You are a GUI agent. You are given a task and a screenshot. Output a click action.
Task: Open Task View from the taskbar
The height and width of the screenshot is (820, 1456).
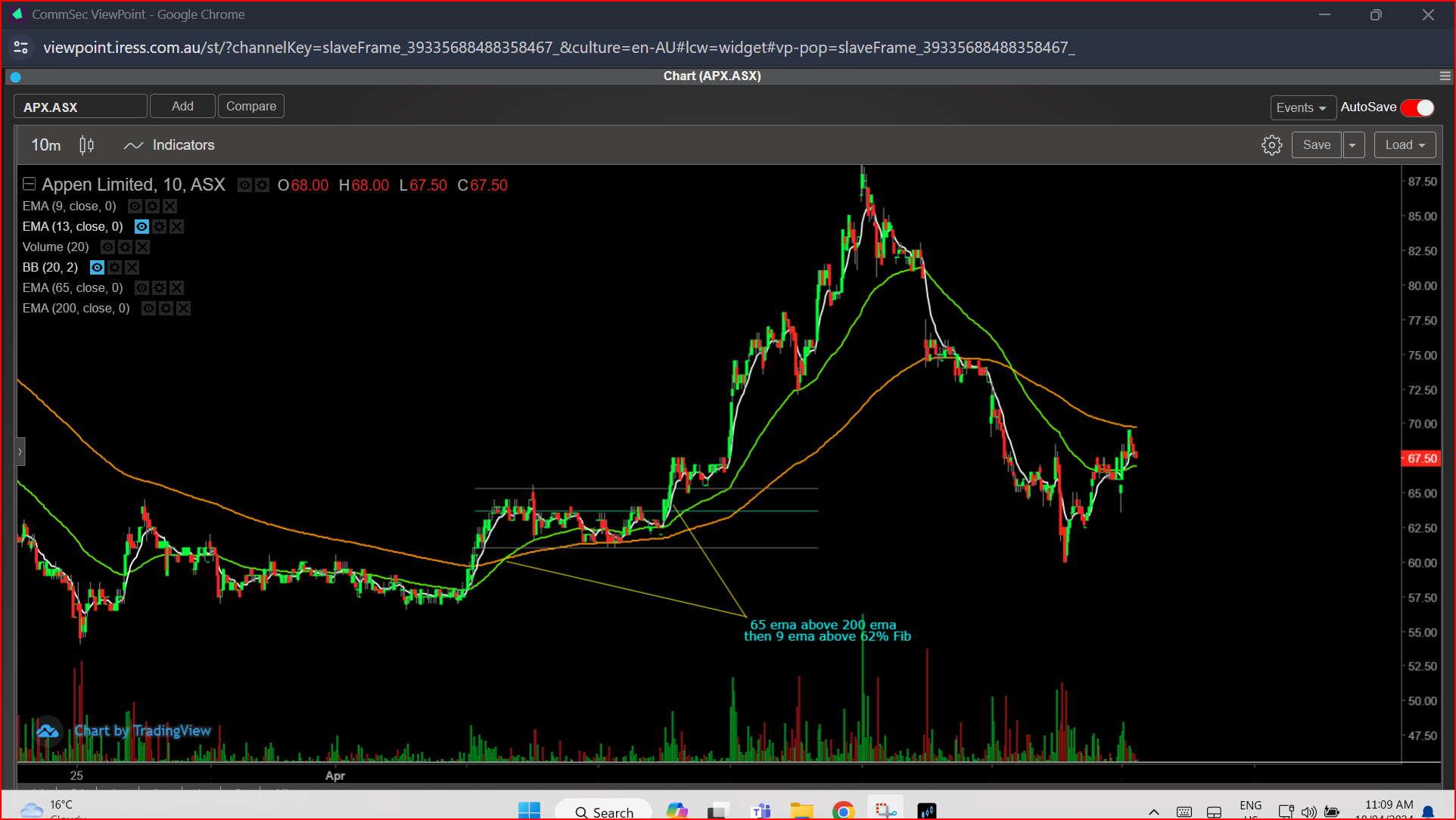717,811
